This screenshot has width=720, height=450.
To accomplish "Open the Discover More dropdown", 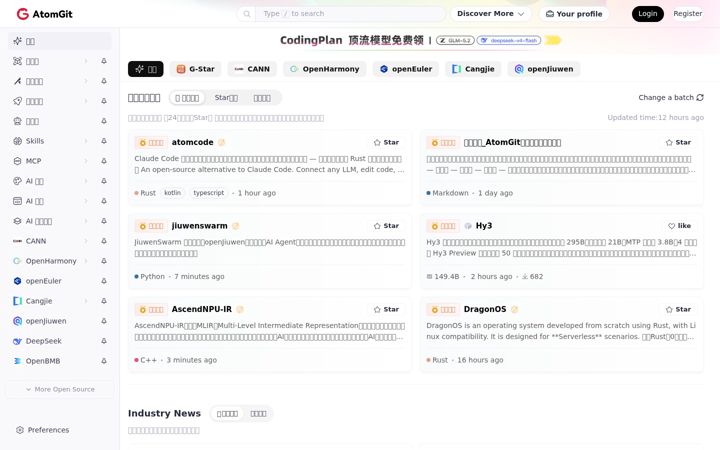I will 490,14.
